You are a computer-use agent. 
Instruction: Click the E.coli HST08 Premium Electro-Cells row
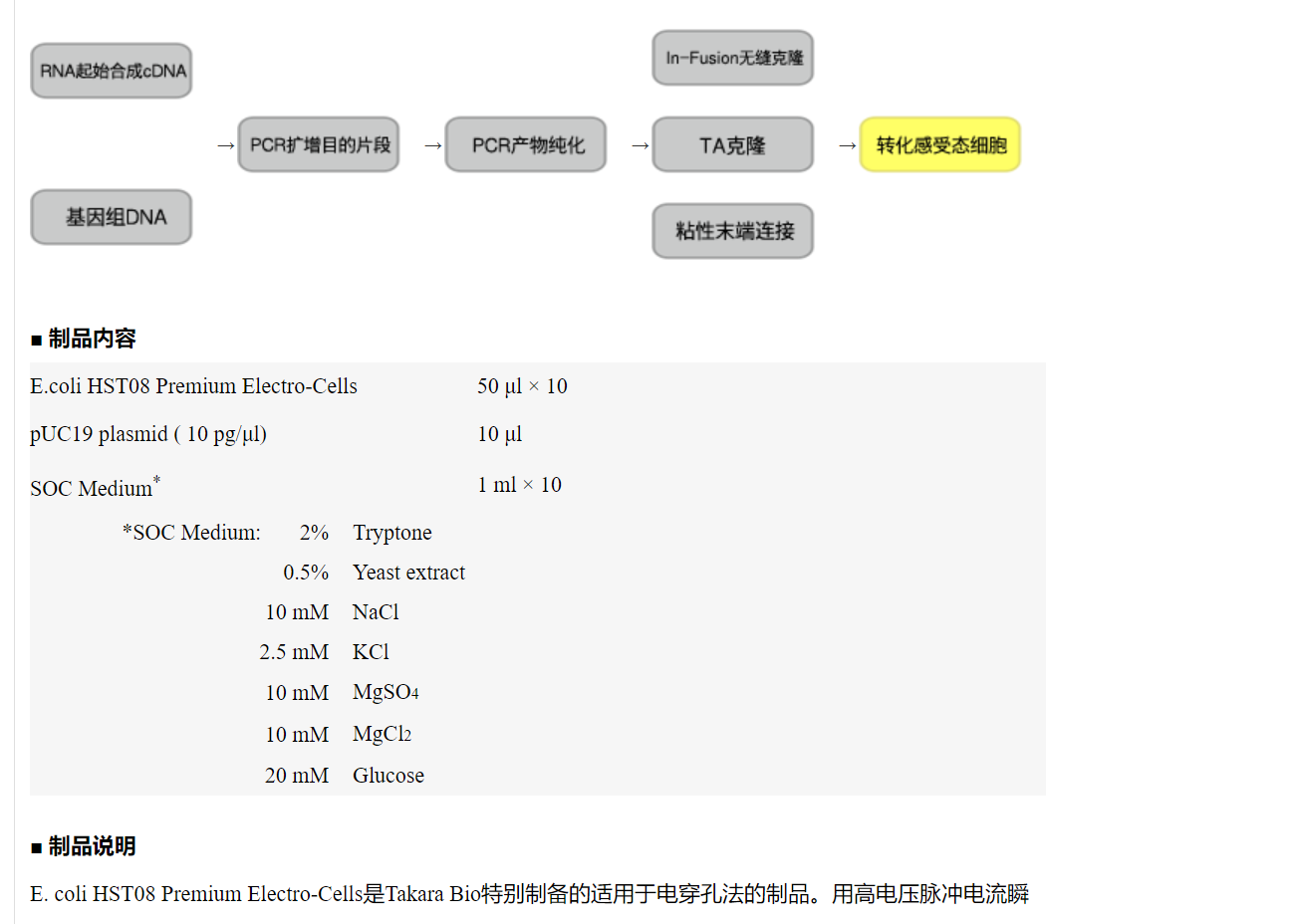tap(193, 386)
